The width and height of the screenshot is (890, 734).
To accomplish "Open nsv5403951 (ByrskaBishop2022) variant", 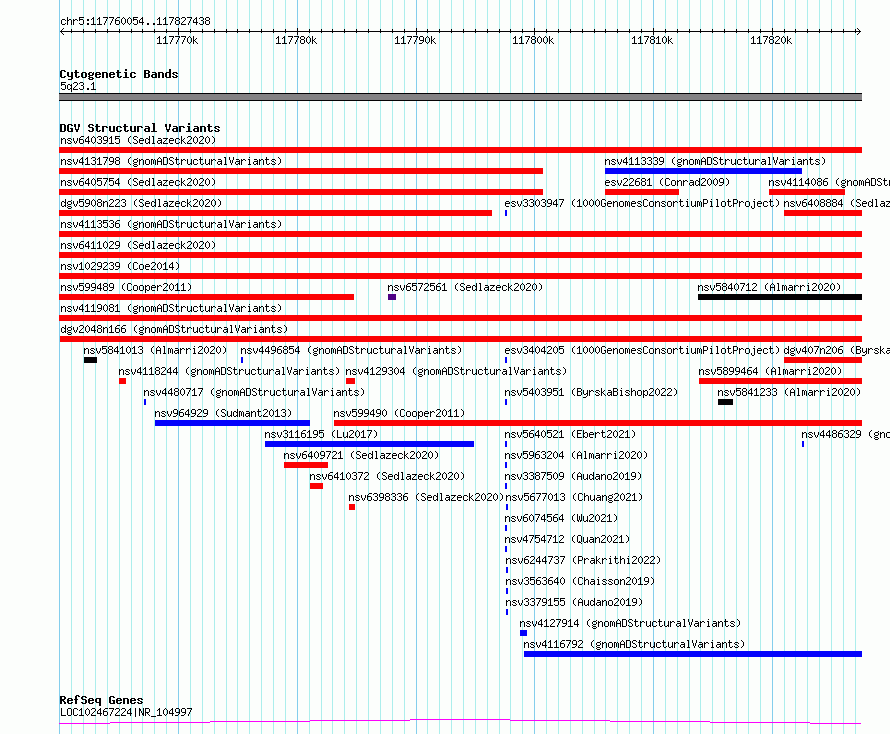I will tap(591, 392).
